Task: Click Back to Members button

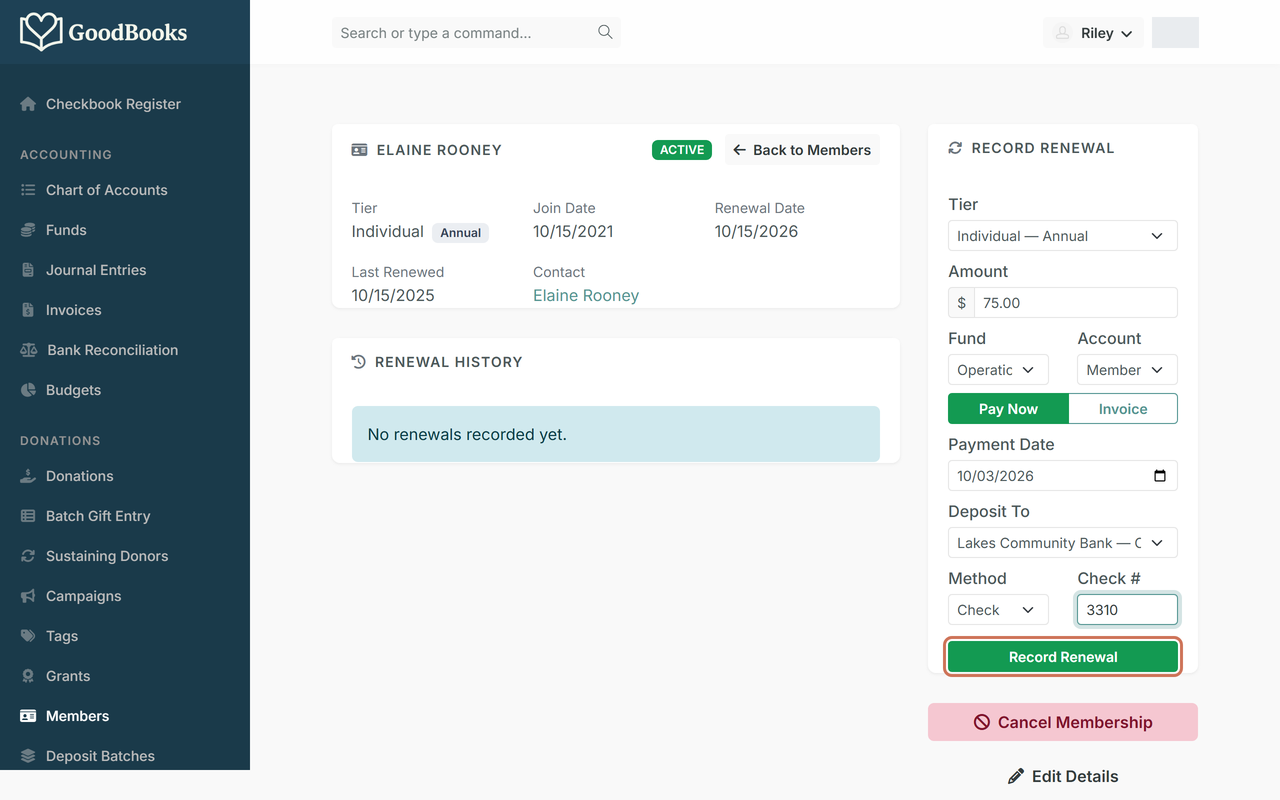Action: pos(802,150)
